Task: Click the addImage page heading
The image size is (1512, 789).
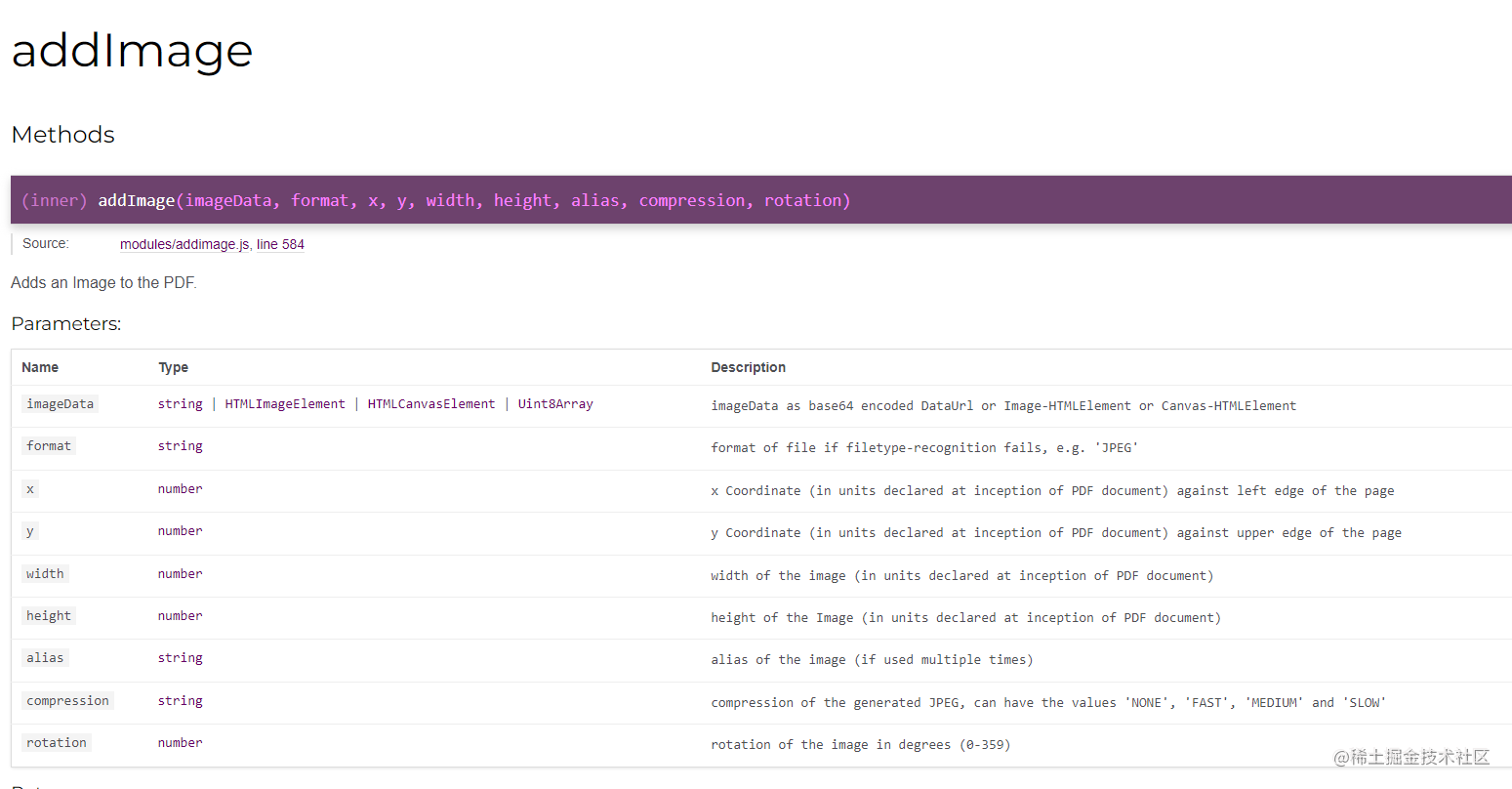Action: tap(131, 52)
